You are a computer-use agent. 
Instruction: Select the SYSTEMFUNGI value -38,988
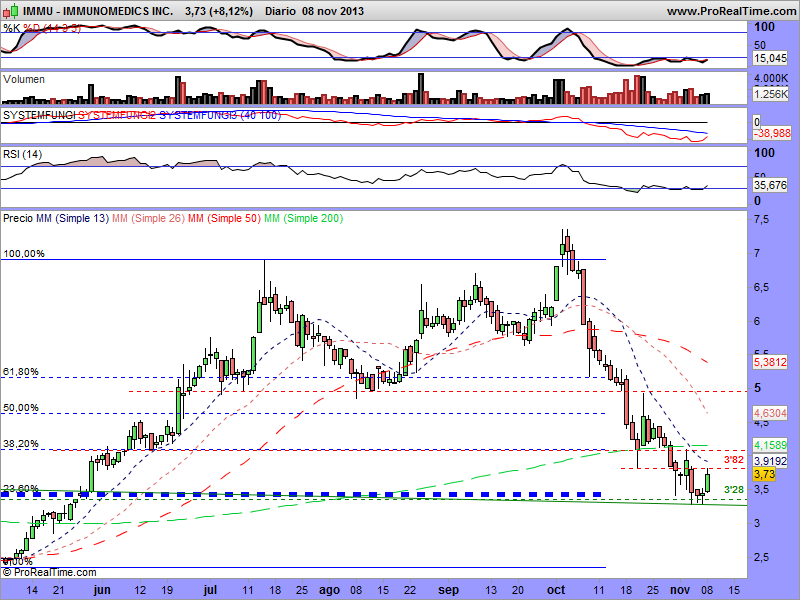[772, 133]
